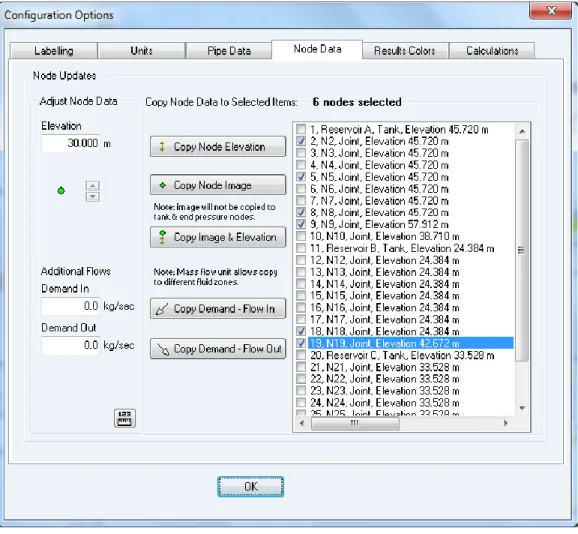
Task: Open the Results Colors tab
Action: pyautogui.click(x=405, y=51)
